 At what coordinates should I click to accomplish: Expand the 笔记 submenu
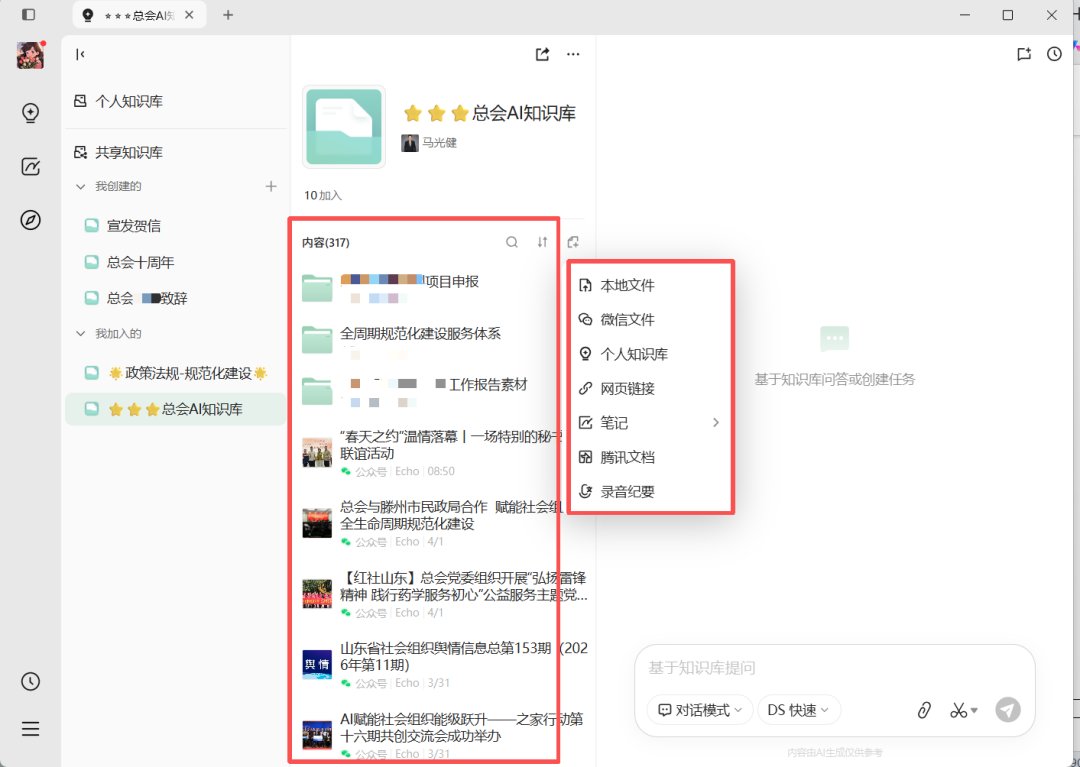pyautogui.click(x=650, y=423)
